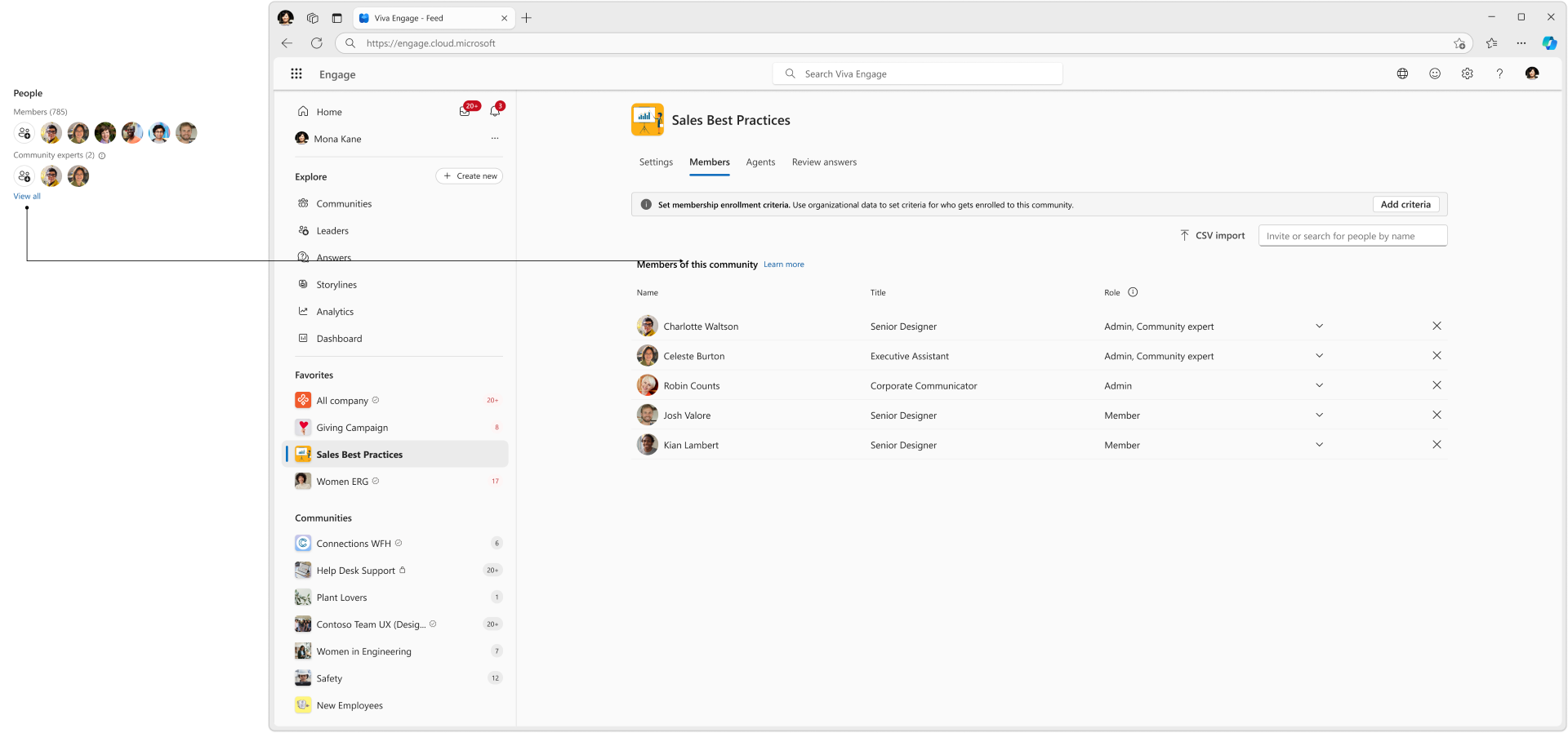Open Analytics in the sidebar

point(335,311)
